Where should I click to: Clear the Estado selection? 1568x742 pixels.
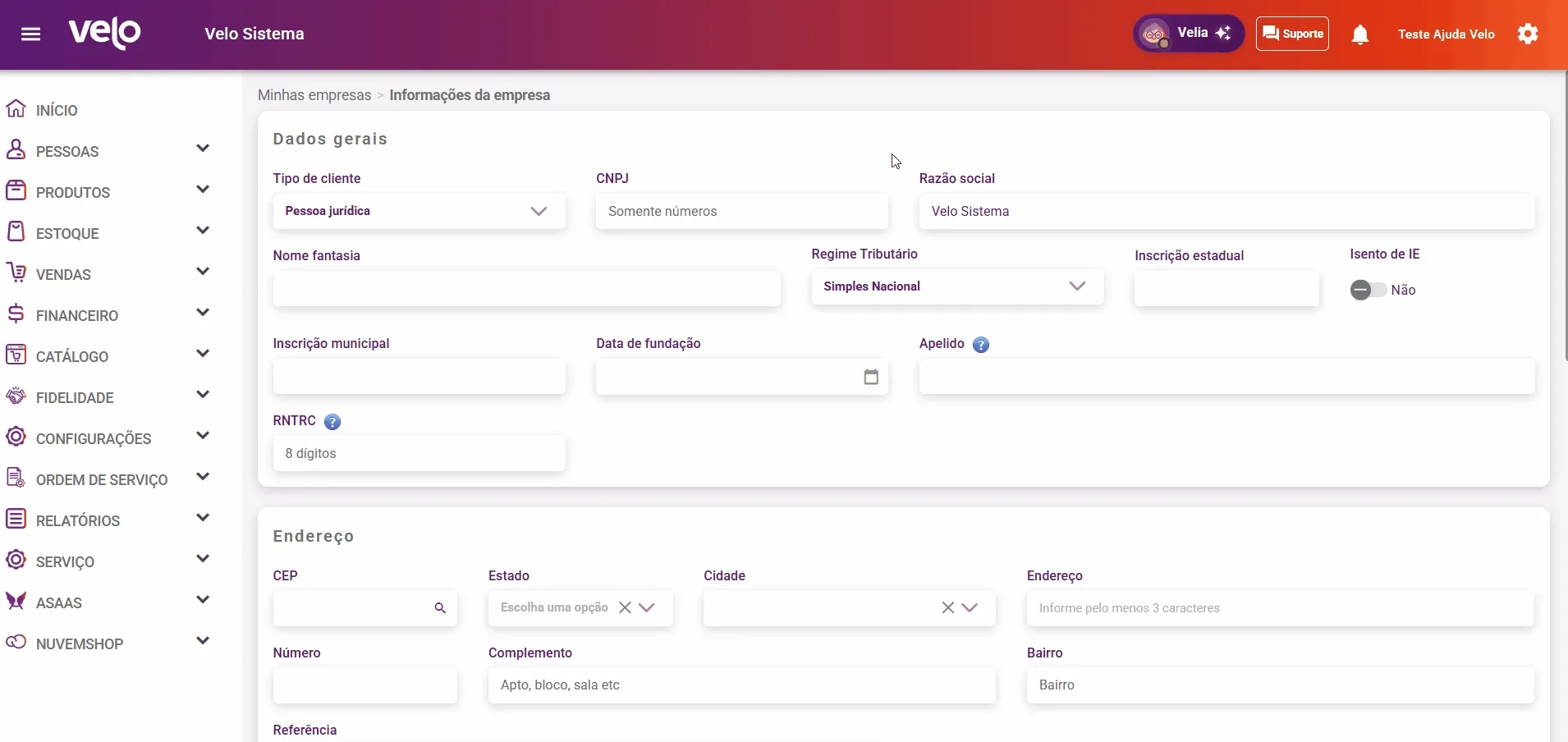(625, 607)
